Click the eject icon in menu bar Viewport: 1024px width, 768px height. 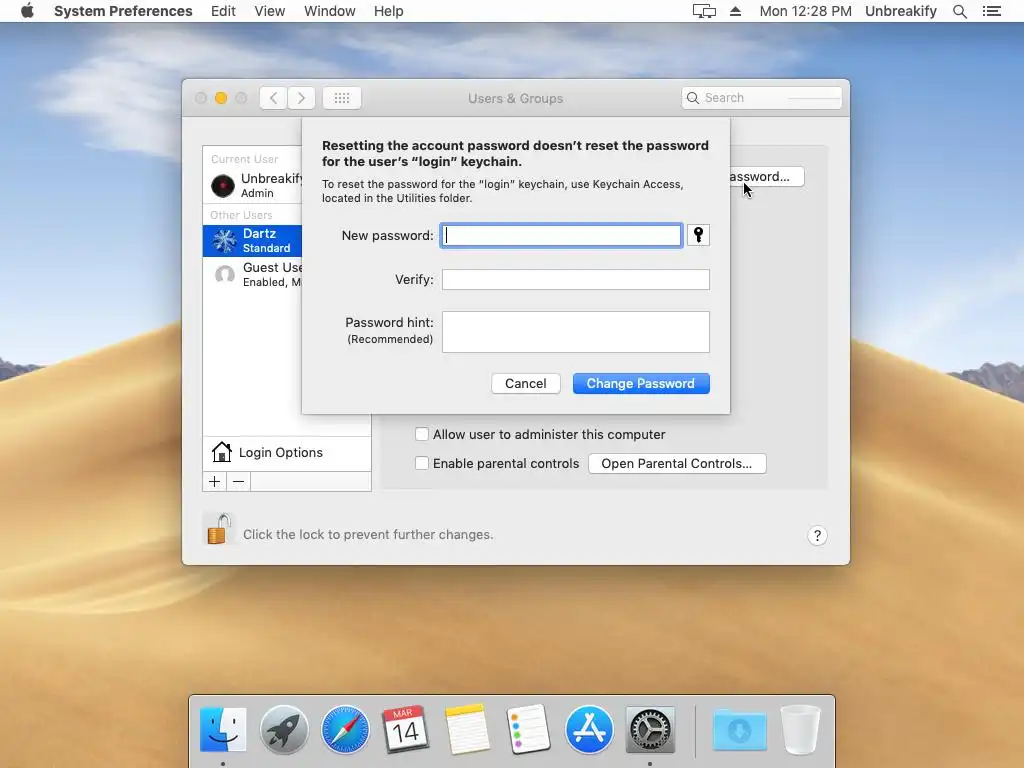(735, 11)
